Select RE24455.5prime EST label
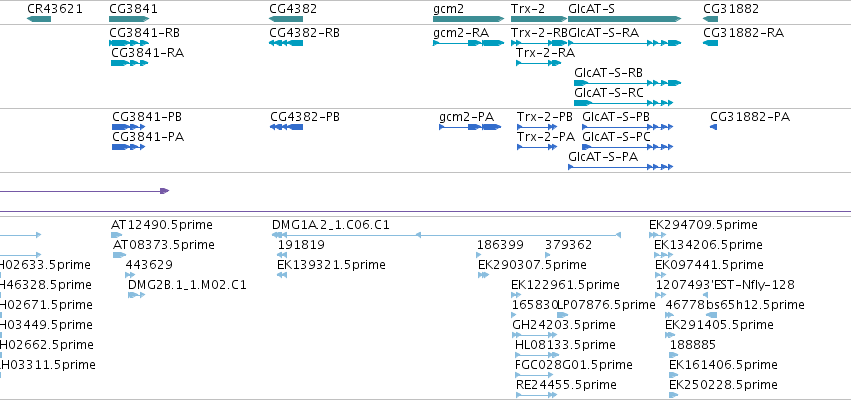Image resolution: width=851 pixels, height=400 pixels. coord(566,385)
